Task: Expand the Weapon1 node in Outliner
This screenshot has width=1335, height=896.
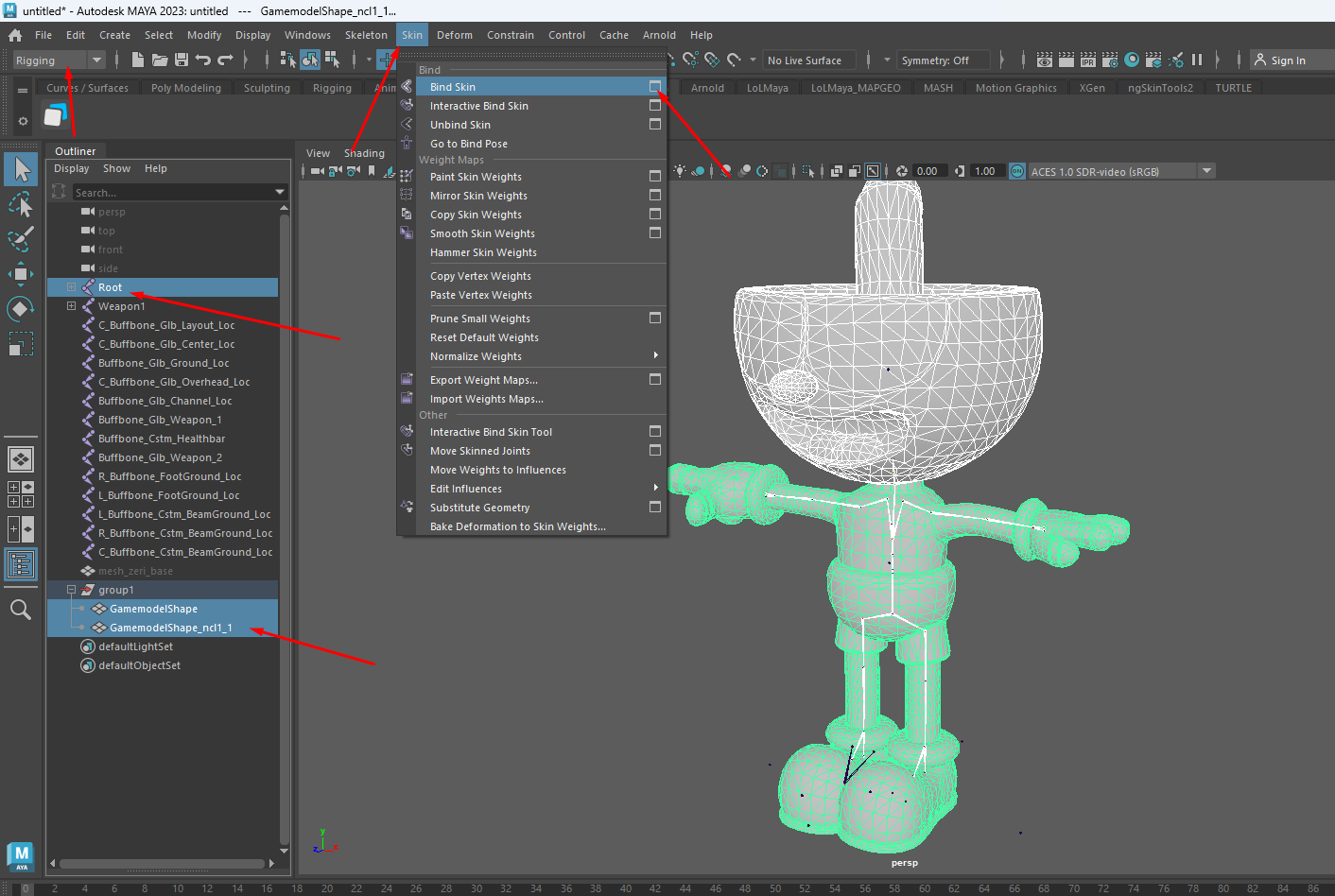Action: point(71,306)
